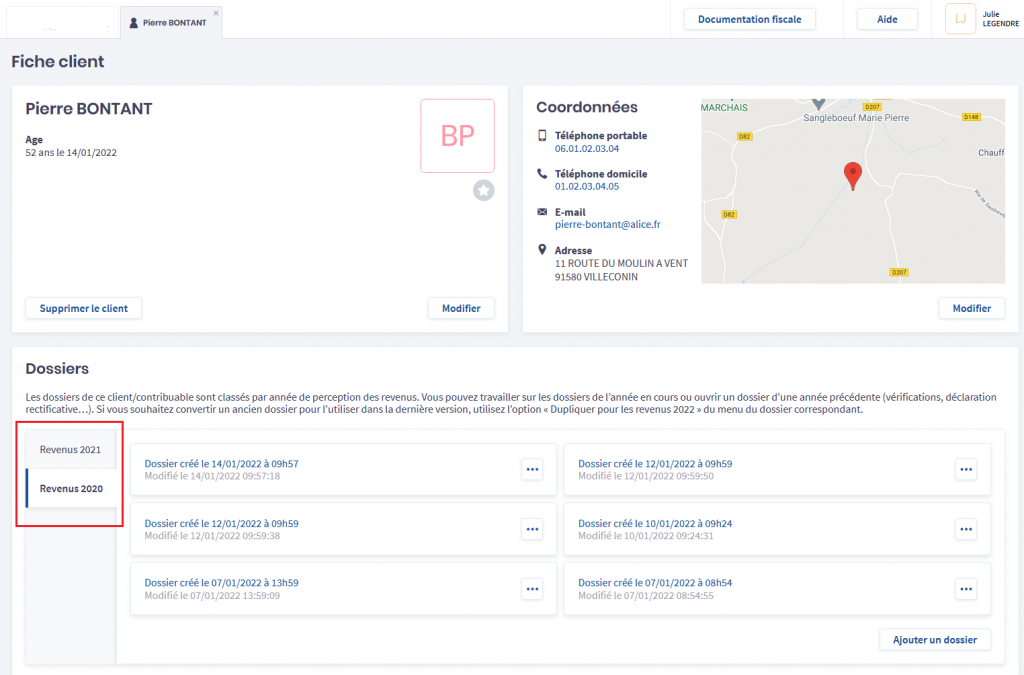Screen dimensions: 1024x675
Task: Open options menu for dossier created 14/01/2022
Action: [x=532, y=470]
